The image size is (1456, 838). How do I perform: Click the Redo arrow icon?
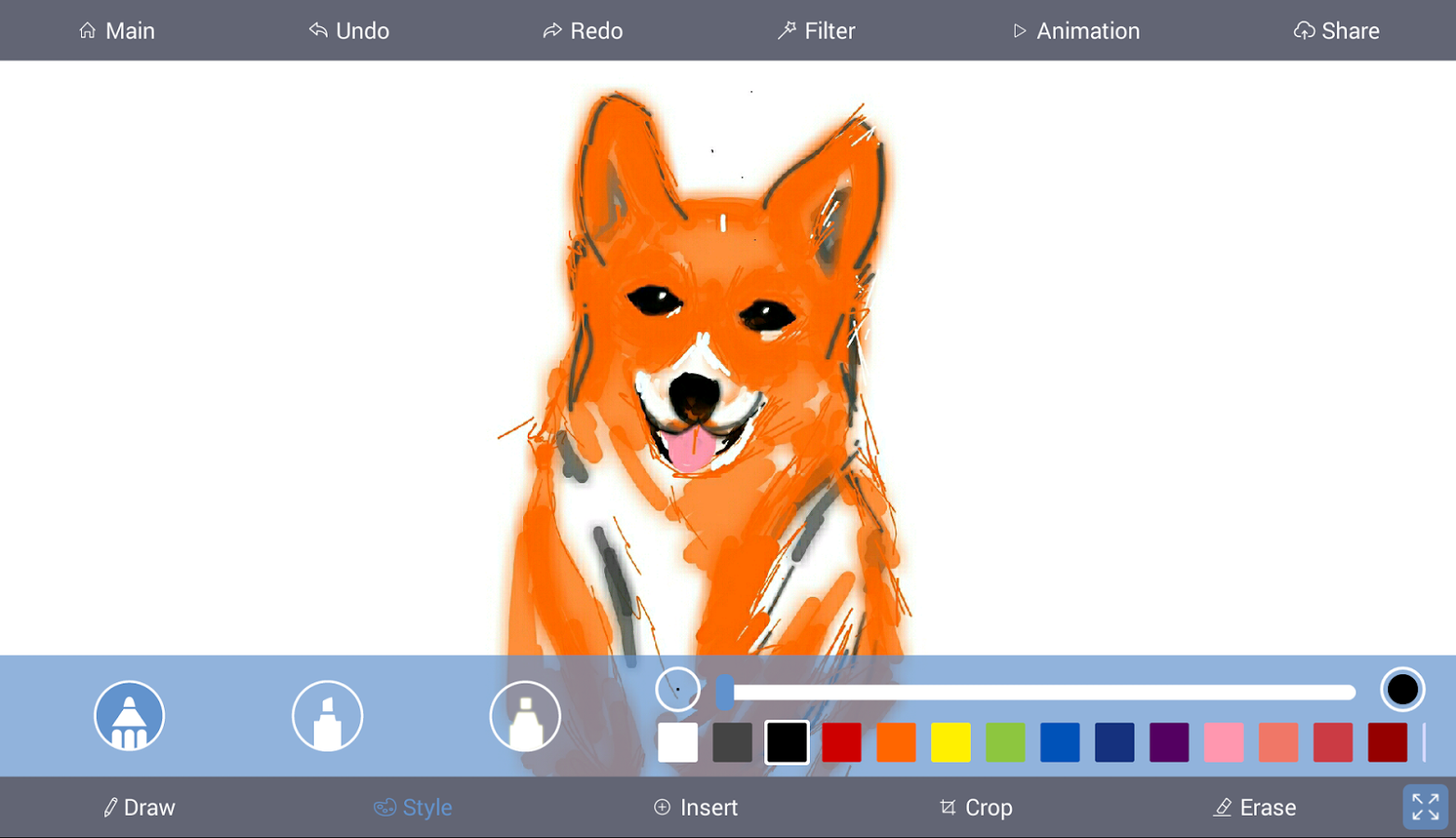(551, 30)
